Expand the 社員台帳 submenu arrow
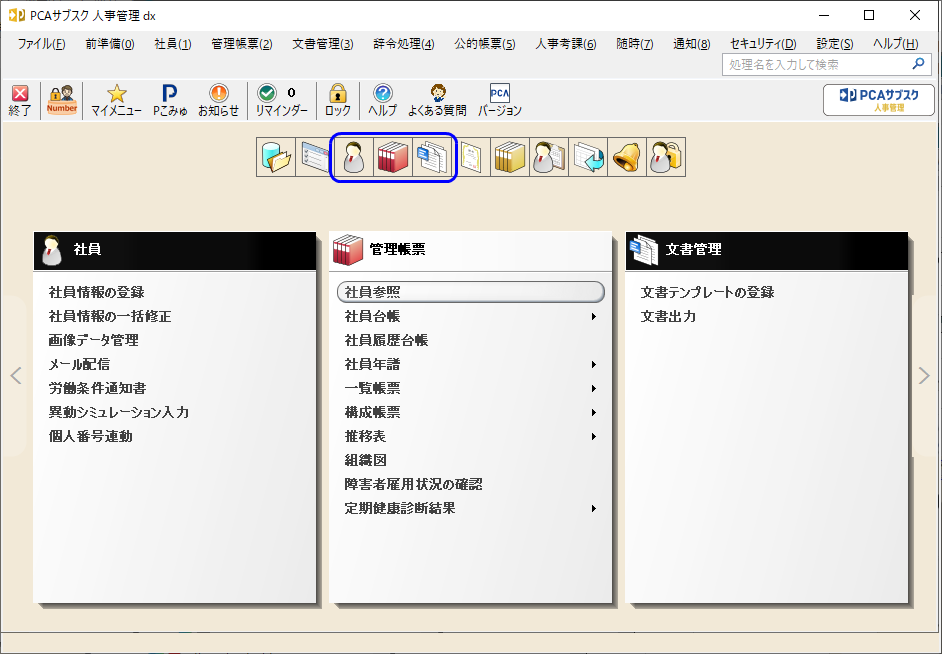 [x=594, y=316]
